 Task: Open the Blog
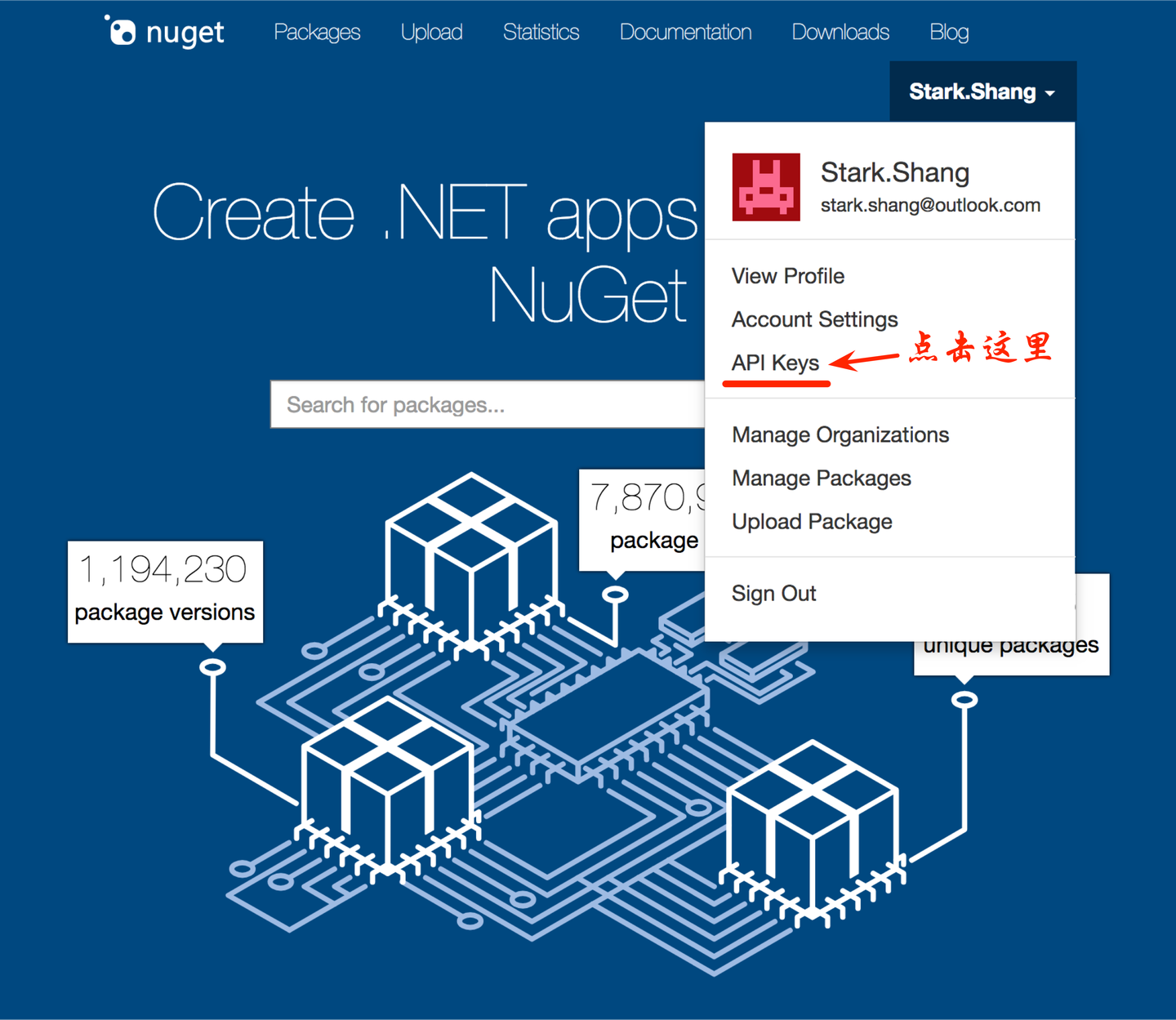(949, 32)
